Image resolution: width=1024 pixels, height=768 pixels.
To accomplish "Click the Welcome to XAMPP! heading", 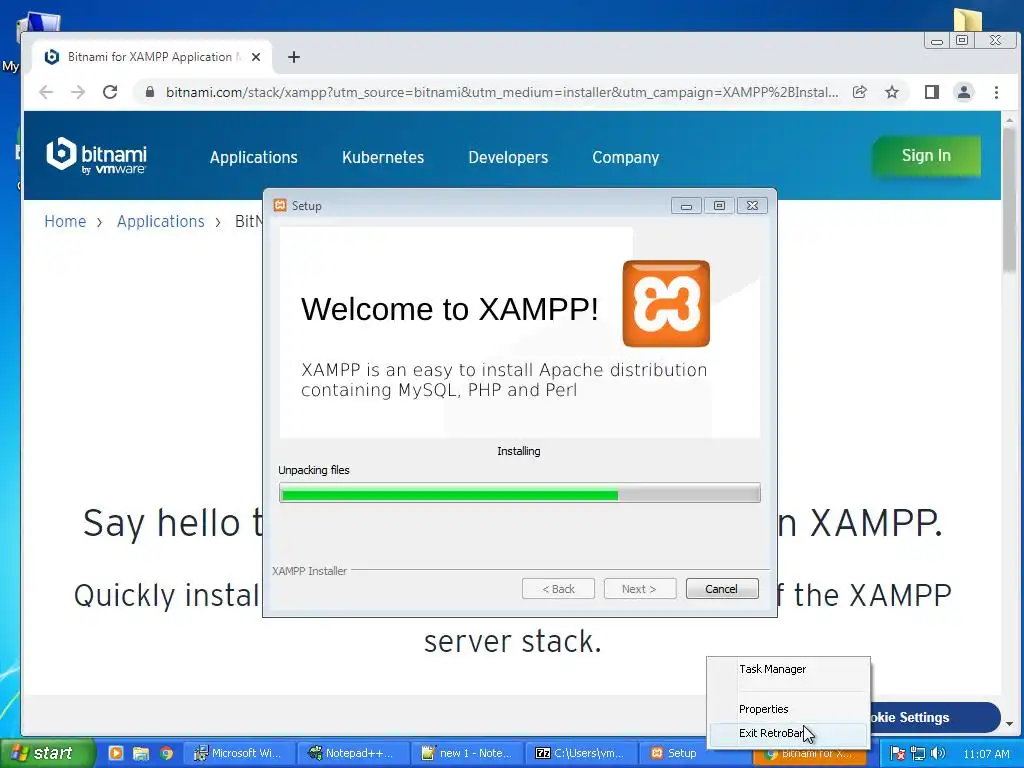I will (x=449, y=309).
